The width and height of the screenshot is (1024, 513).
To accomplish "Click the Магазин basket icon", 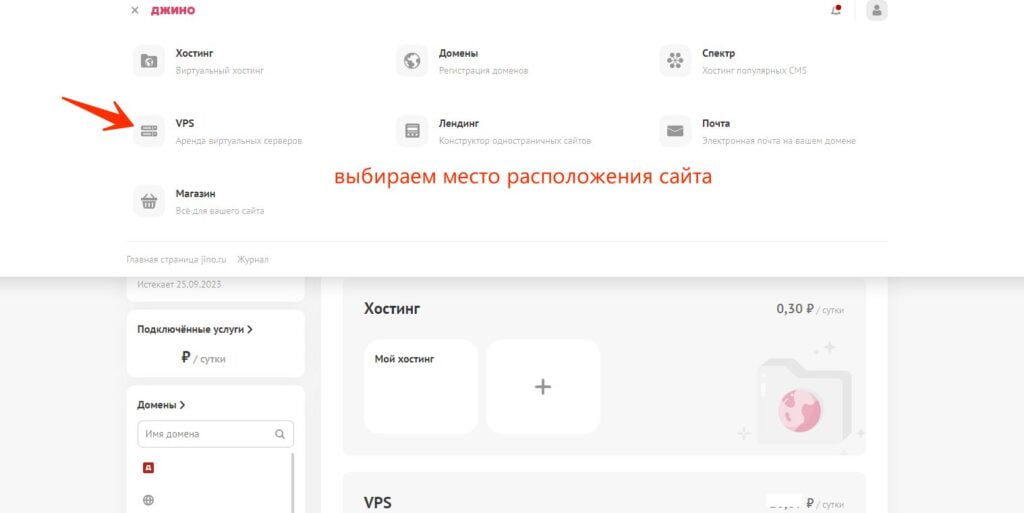I will pyautogui.click(x=149, y=201).
